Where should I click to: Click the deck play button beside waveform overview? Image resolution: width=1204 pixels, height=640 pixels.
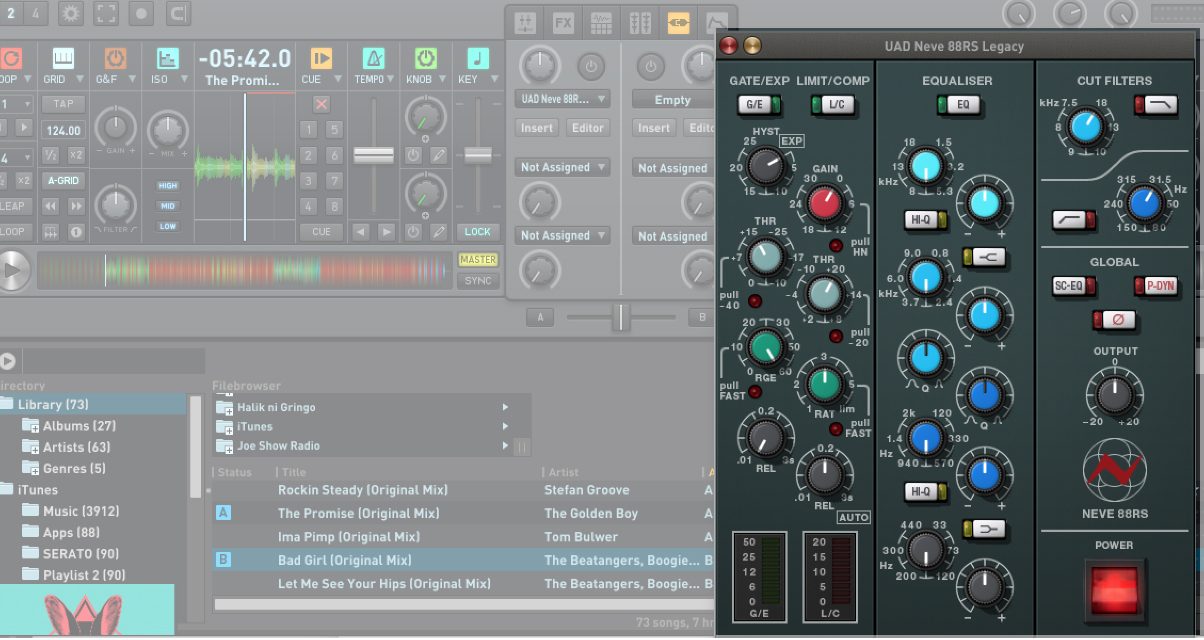(x=13, y=271)
